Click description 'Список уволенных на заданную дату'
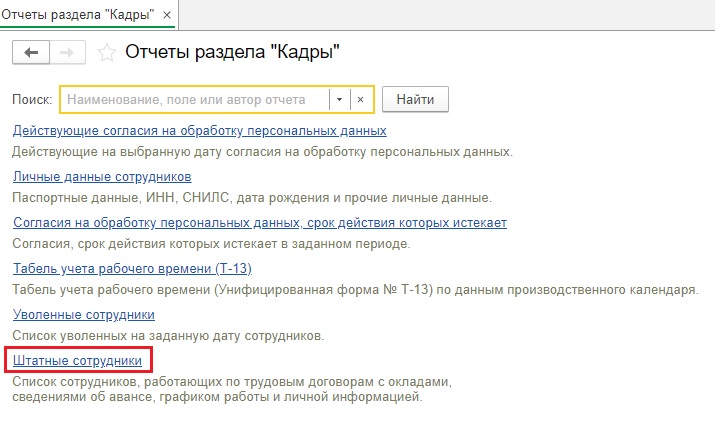Viewport: 715px width, 424px height. pos(168,336)
